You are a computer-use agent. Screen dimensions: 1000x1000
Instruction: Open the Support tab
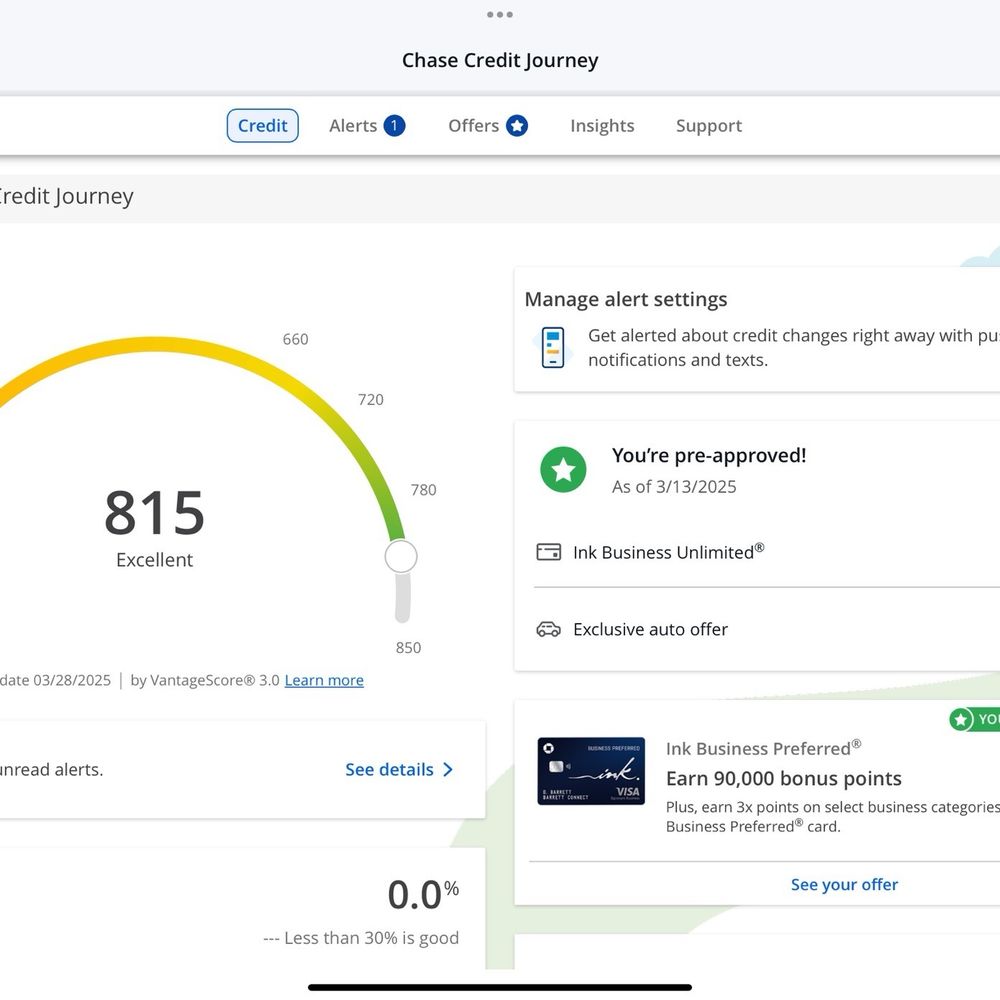(708, 126)
